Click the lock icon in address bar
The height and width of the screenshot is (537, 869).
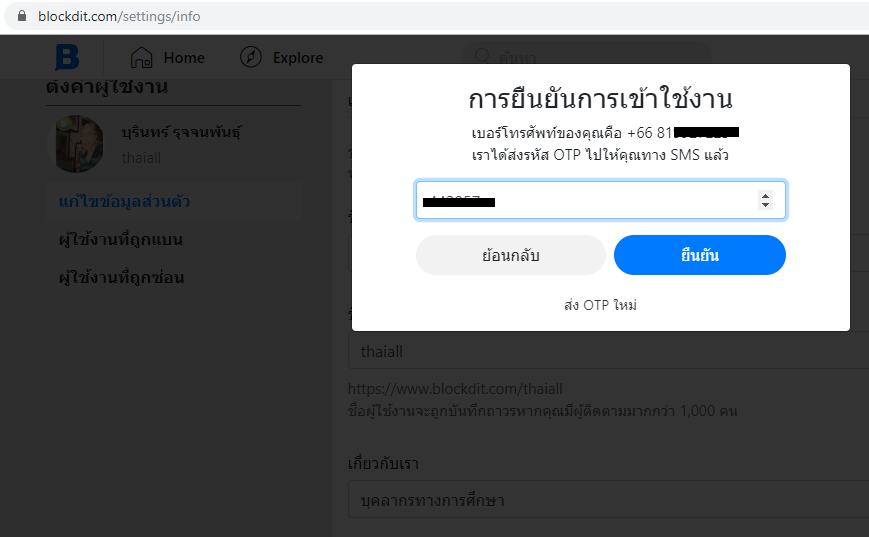coord(23,17)
